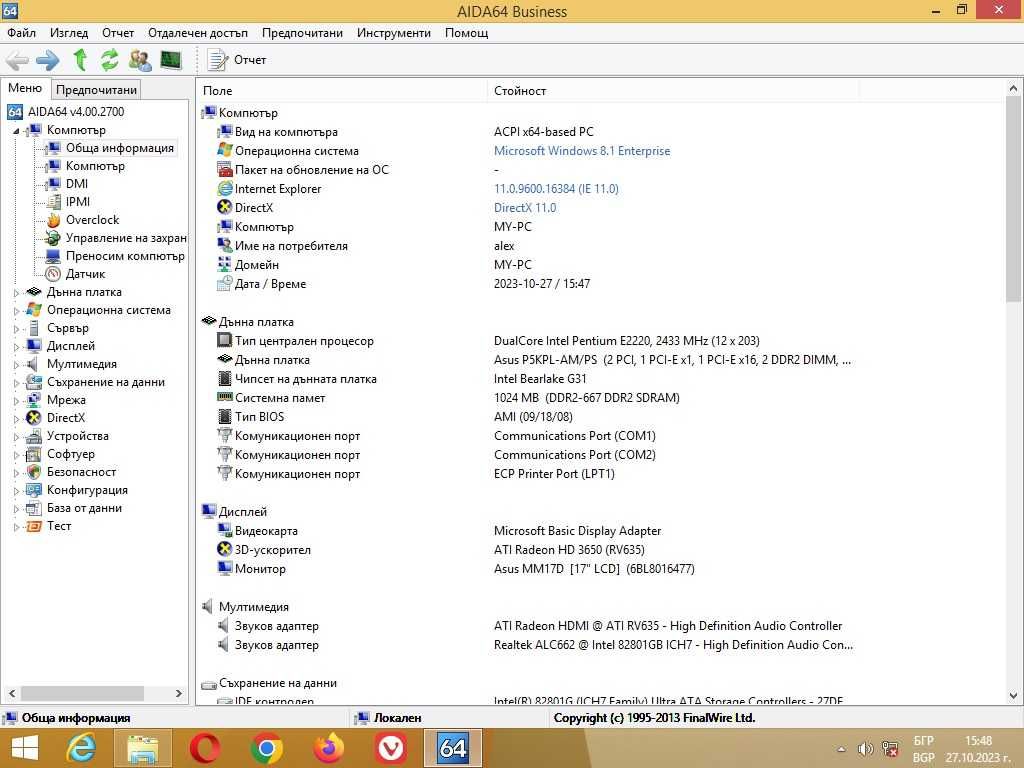Open the 11.0.9600.16384 (IE 11.0) link

pyautogui.click(x=556, y=189)
